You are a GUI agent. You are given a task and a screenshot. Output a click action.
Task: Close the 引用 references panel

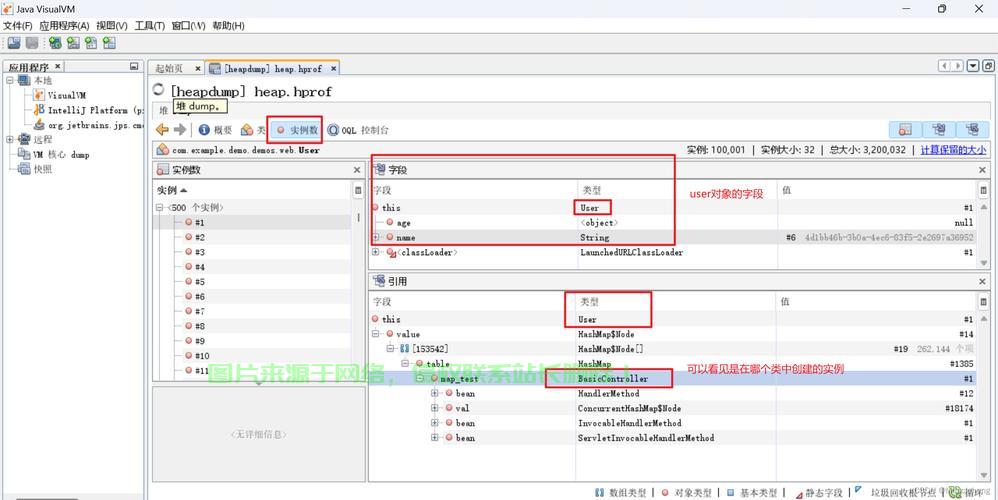[x=982, y=281]
